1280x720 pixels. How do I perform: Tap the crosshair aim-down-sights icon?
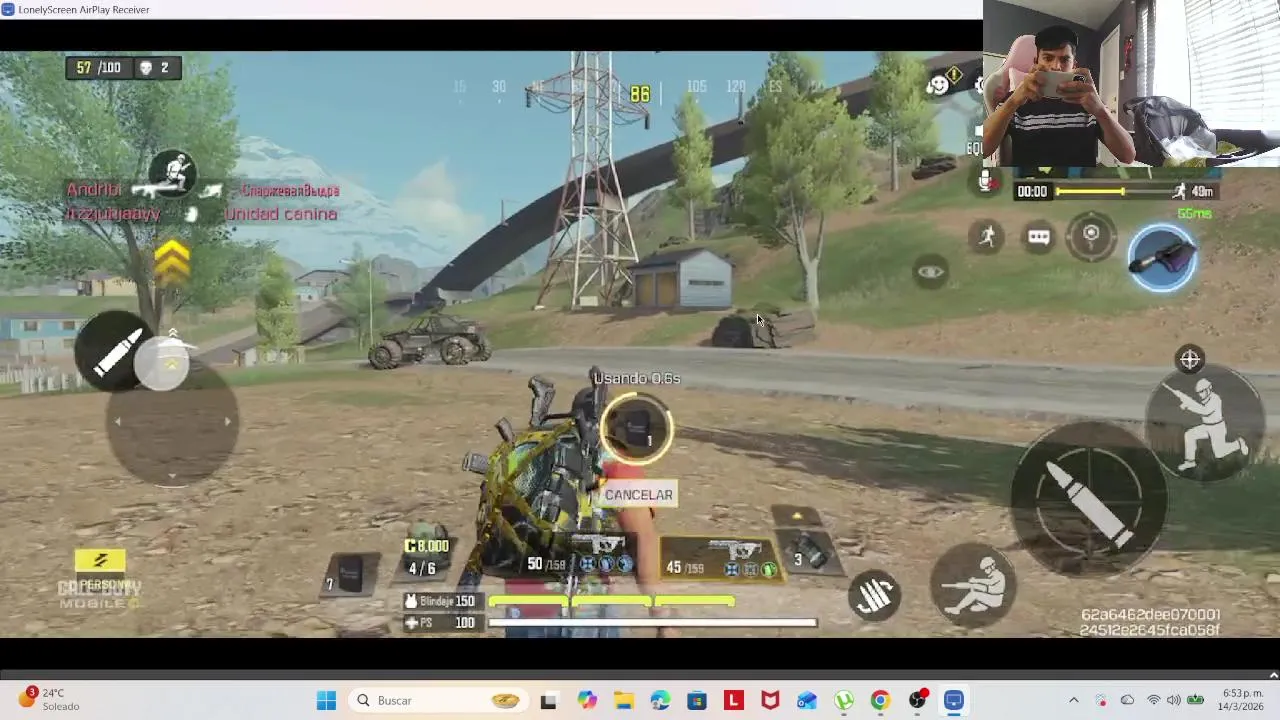point(1190,359)
